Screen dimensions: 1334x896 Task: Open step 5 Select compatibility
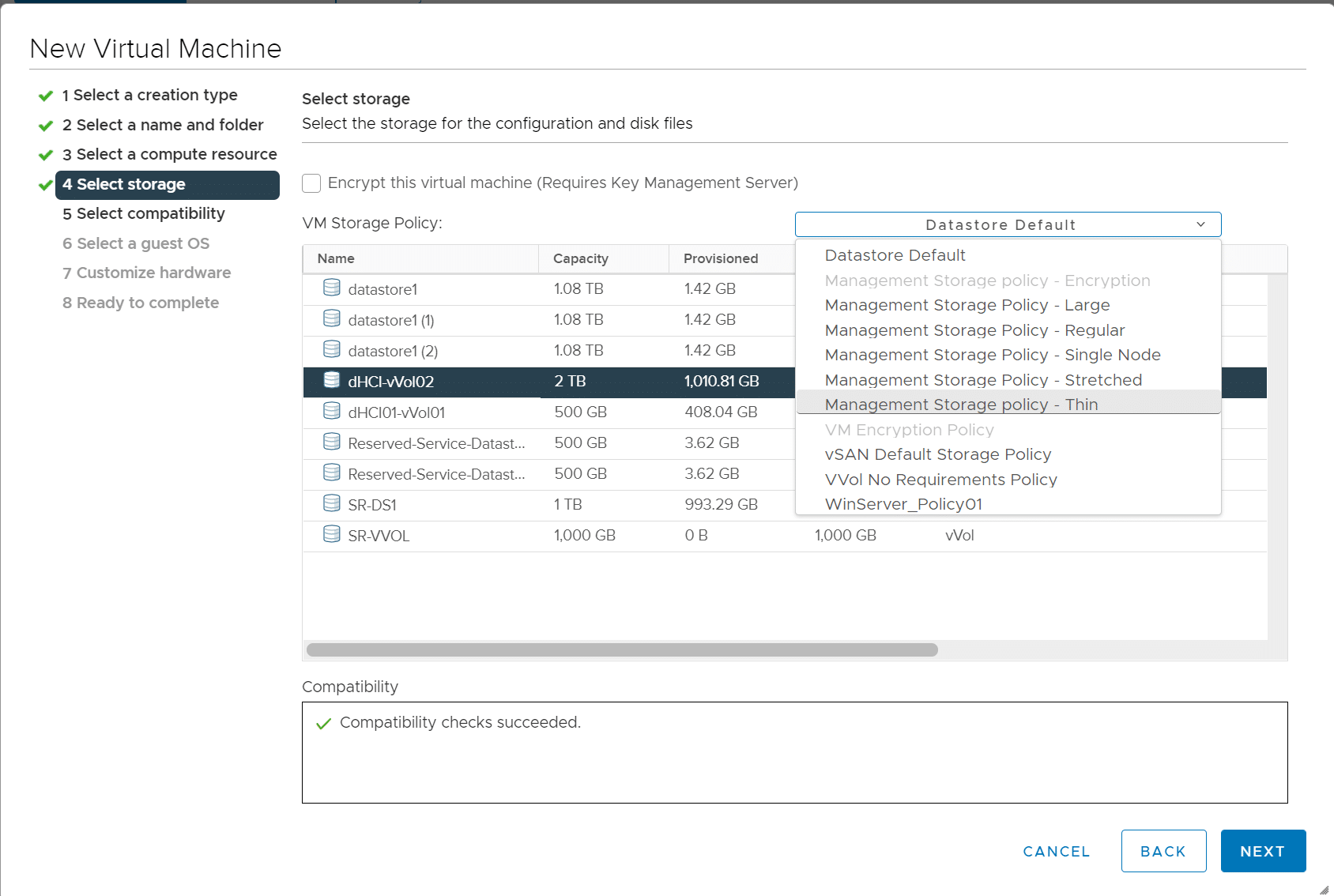tap(144, 213)
